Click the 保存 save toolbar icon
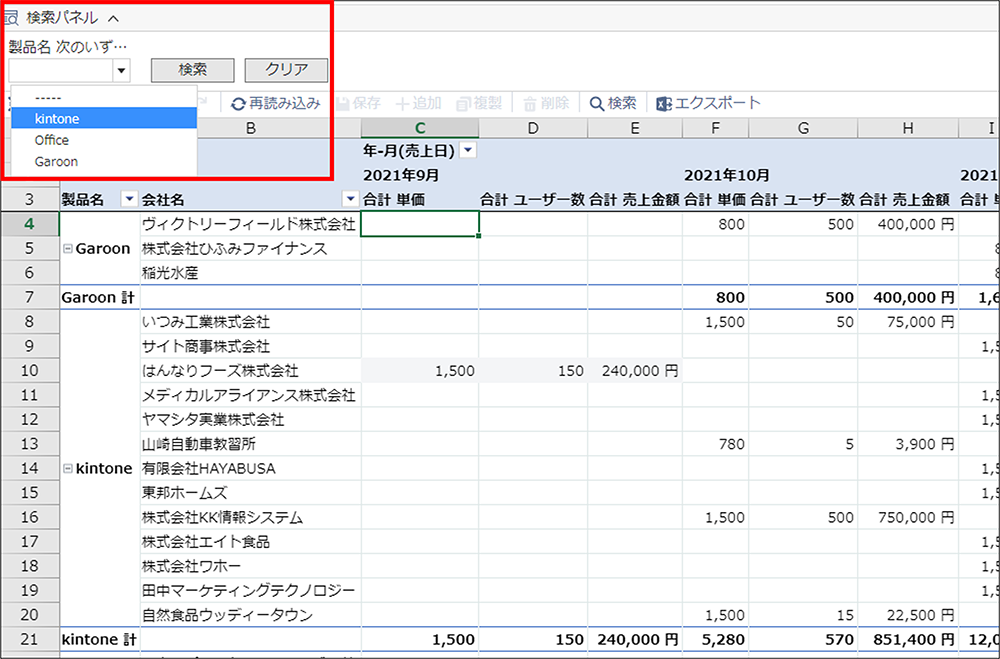The height and width of the screenshot is (659, 1000). [x=342, y=104]
